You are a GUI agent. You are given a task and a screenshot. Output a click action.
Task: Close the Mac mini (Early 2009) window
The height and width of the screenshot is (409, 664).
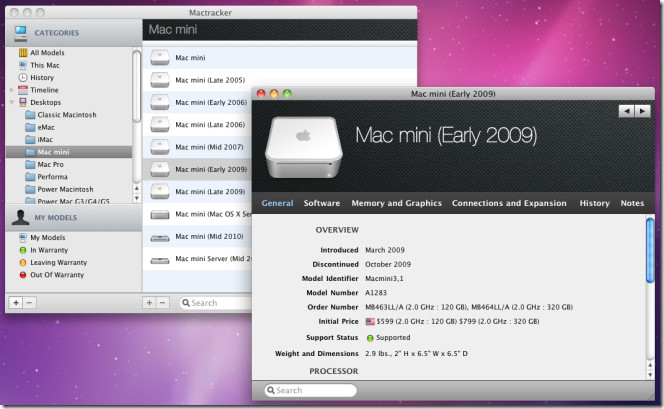(261, 94)
